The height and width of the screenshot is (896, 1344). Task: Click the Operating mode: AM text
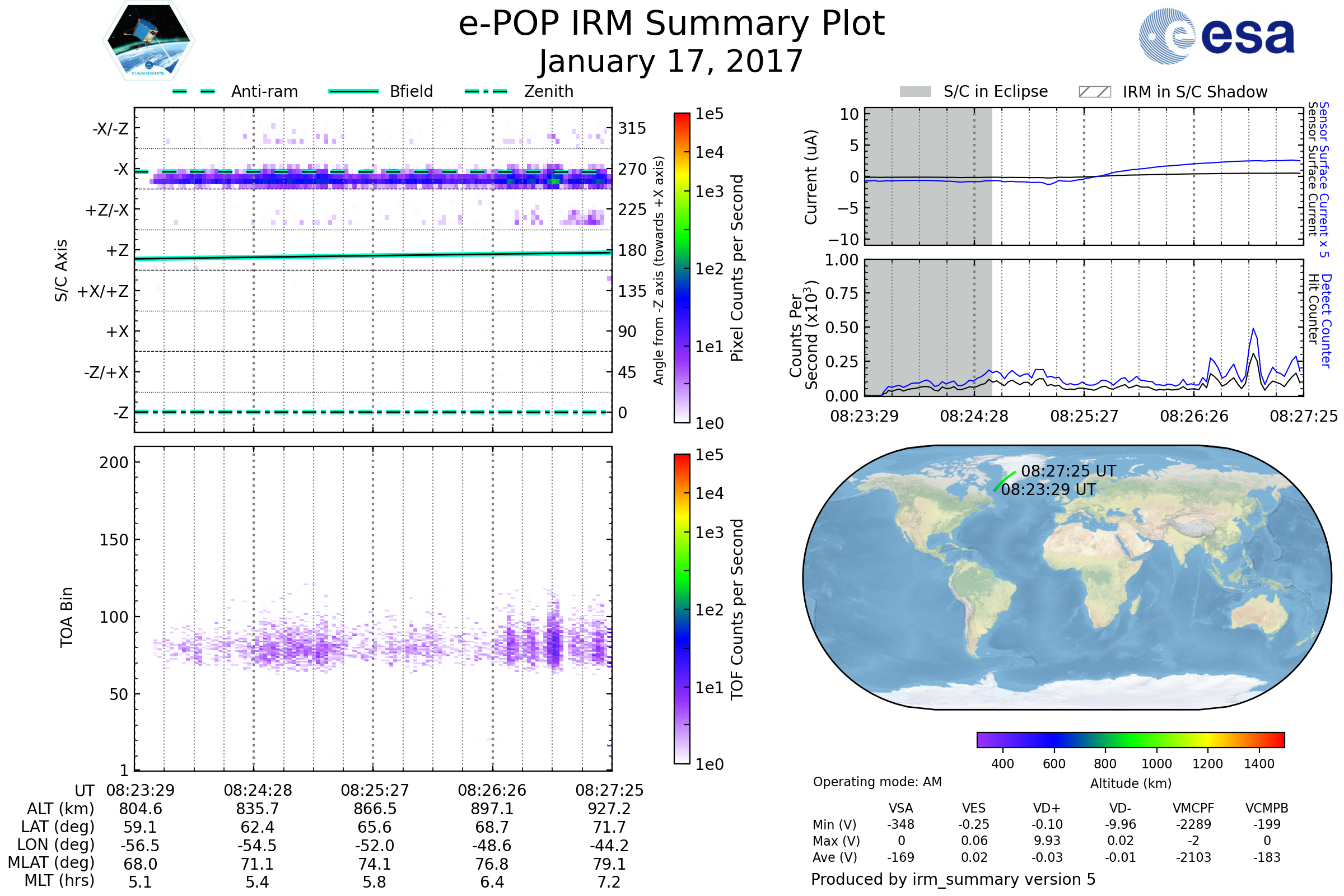coord(876,782)
